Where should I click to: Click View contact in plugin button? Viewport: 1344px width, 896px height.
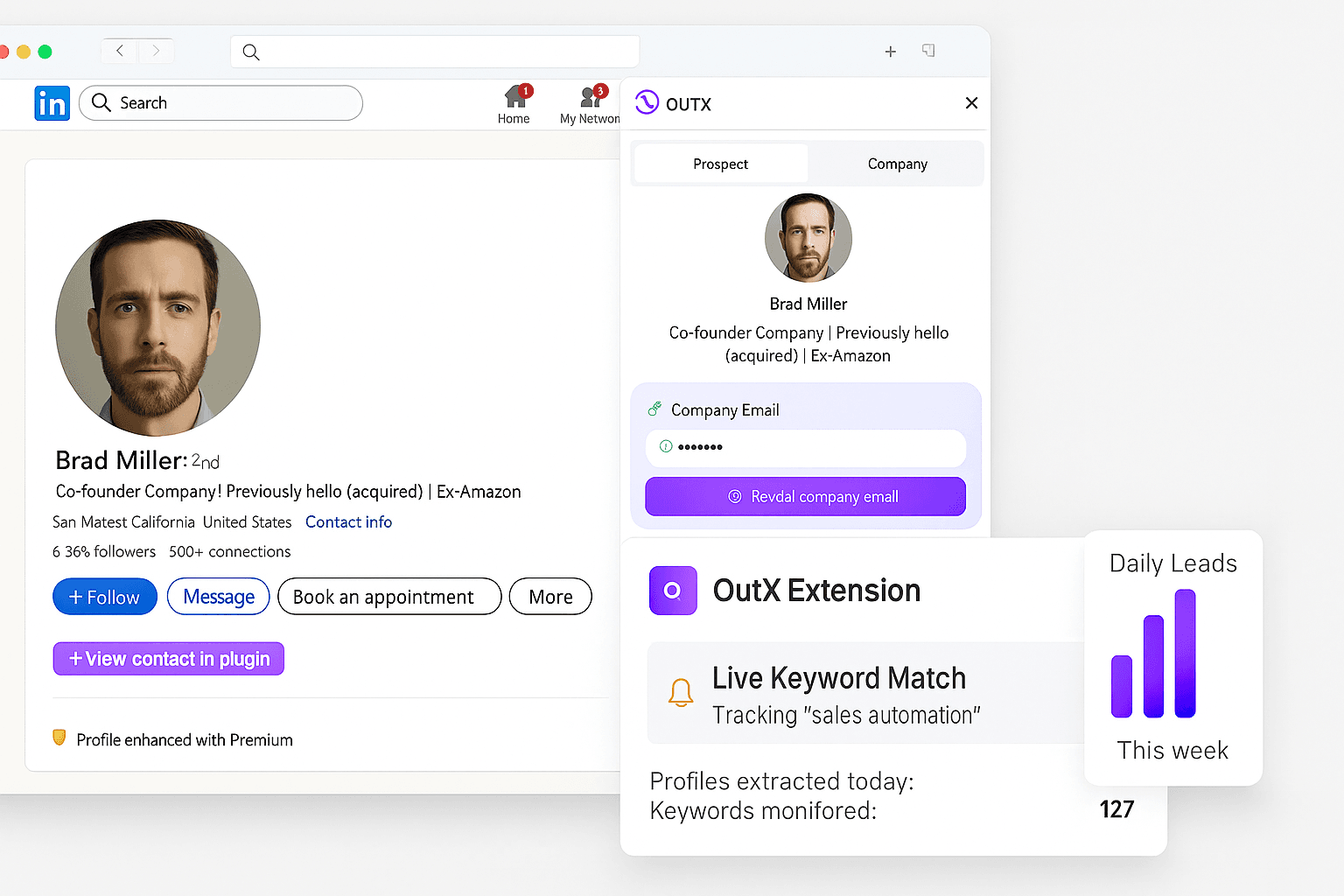point(169,659)
